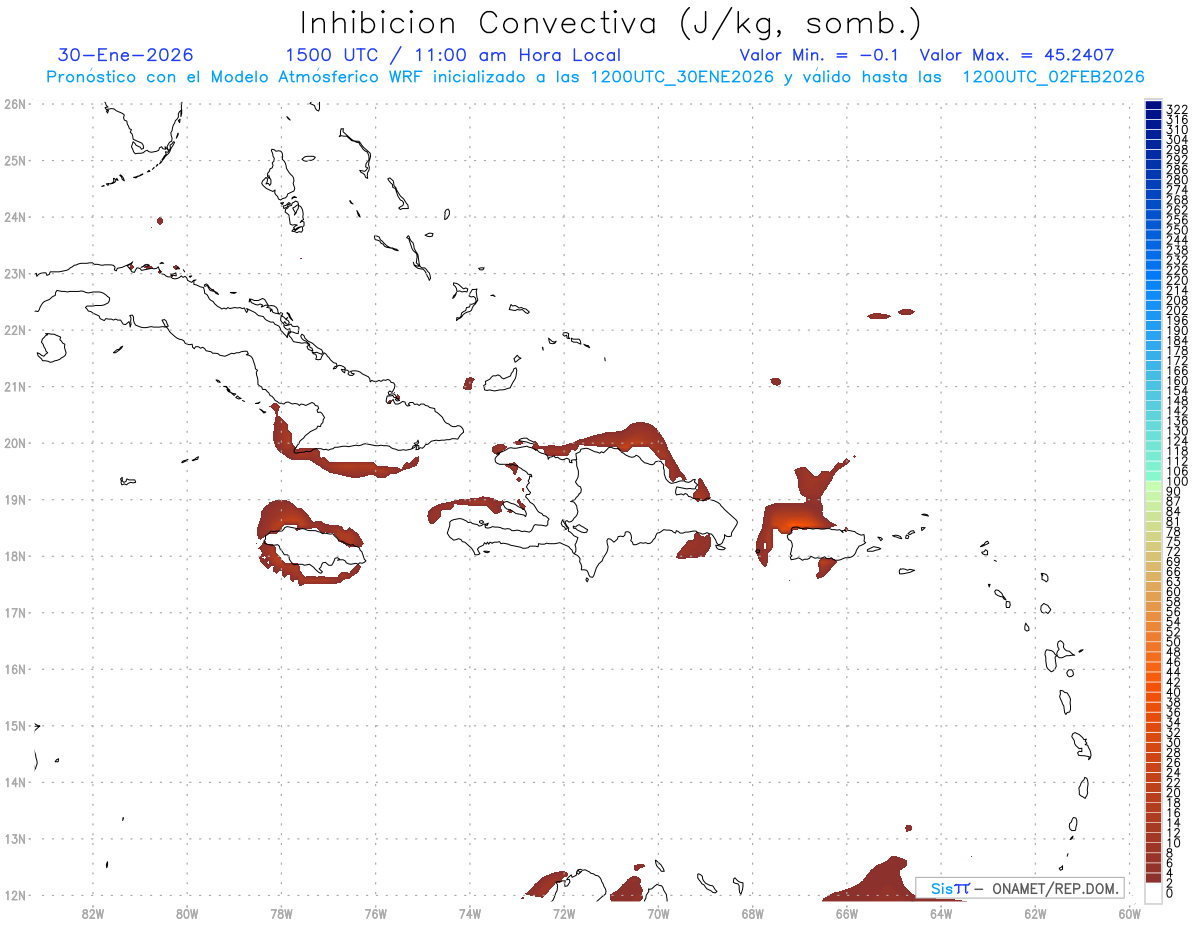Click latitude label 26N
This screenshot has width=1200, height=927.
14,104
